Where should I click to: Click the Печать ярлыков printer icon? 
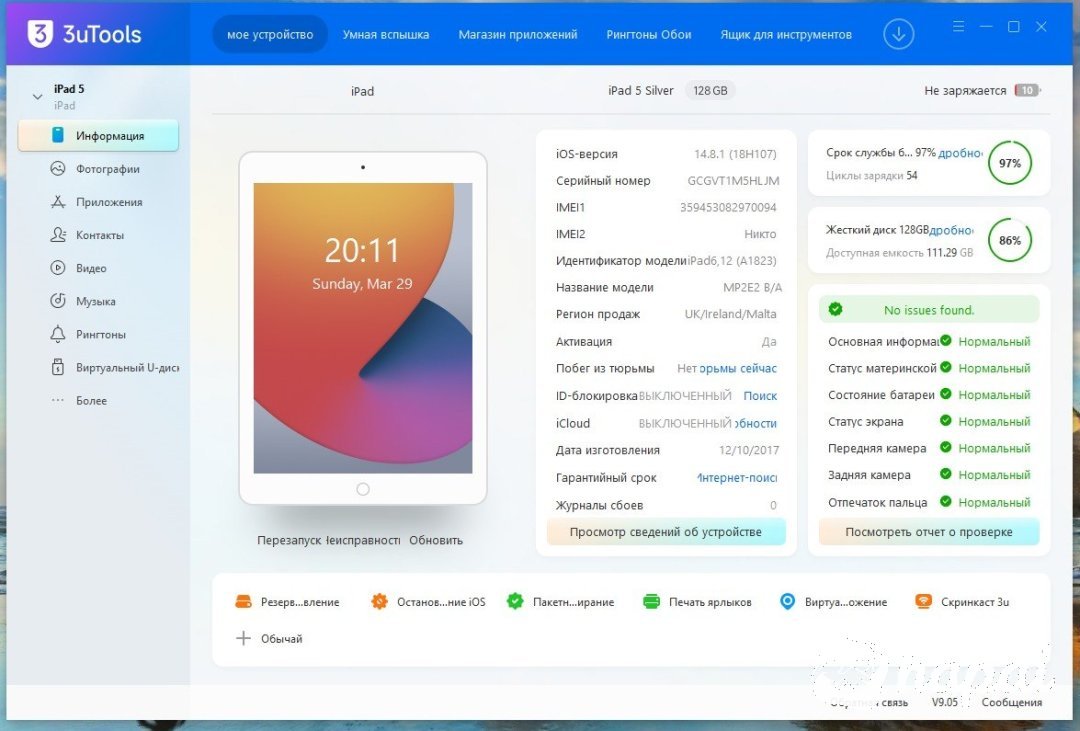[651, 601]
